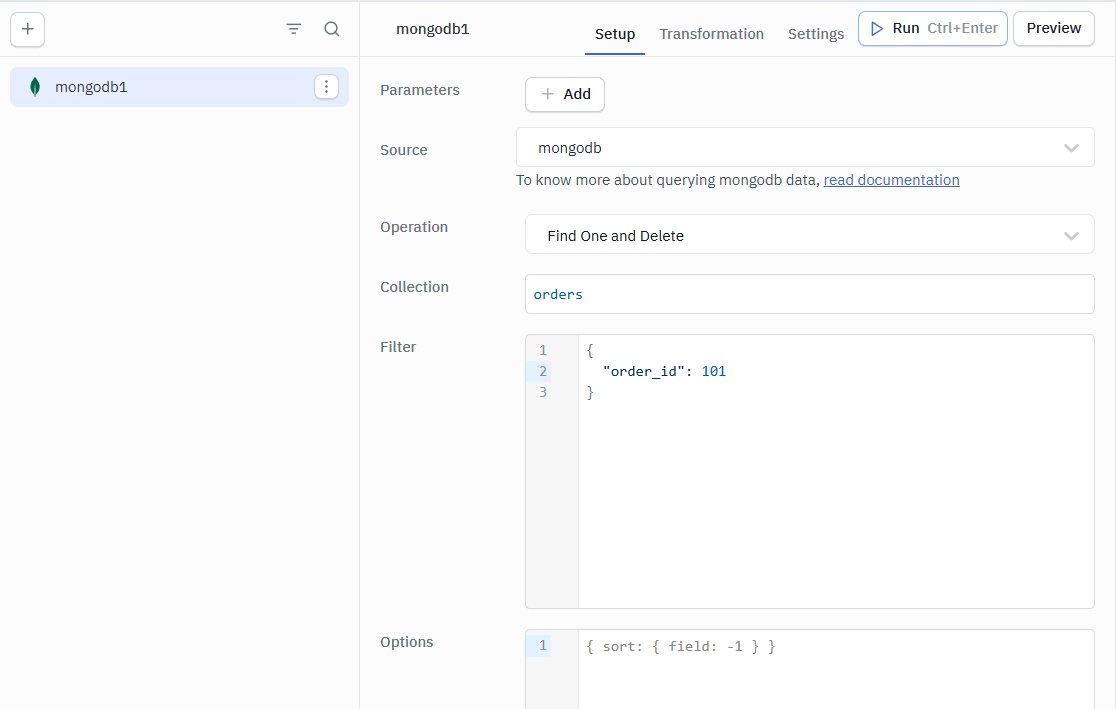Click the Collection input field

(x=809, y=295)
